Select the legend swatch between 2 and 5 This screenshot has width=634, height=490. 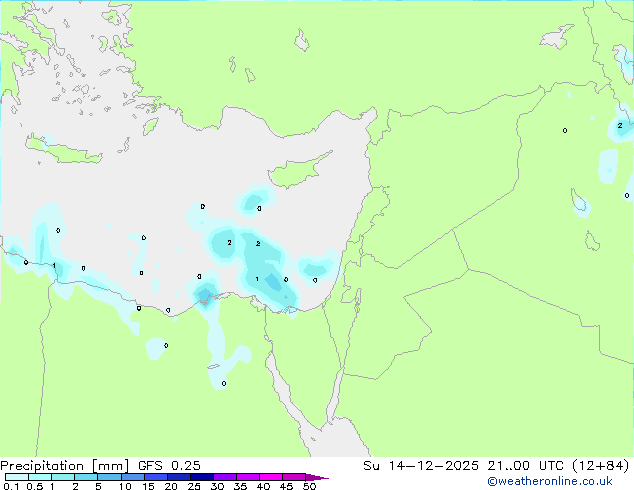click(x=86, y=477)
